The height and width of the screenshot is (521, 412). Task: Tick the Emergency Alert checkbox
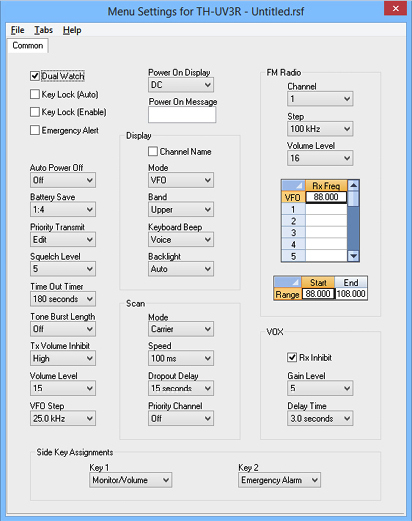[35, 130]
